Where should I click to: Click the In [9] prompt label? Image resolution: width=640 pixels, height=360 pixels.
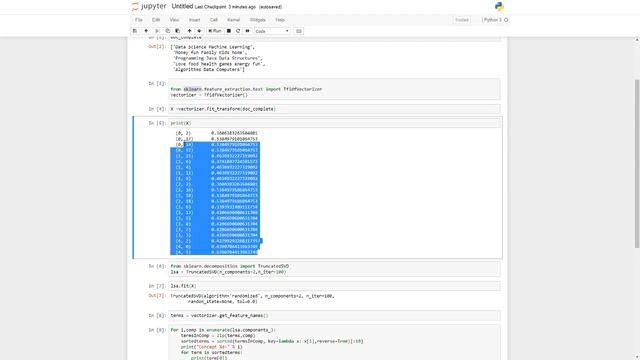[x=157, y=330]
